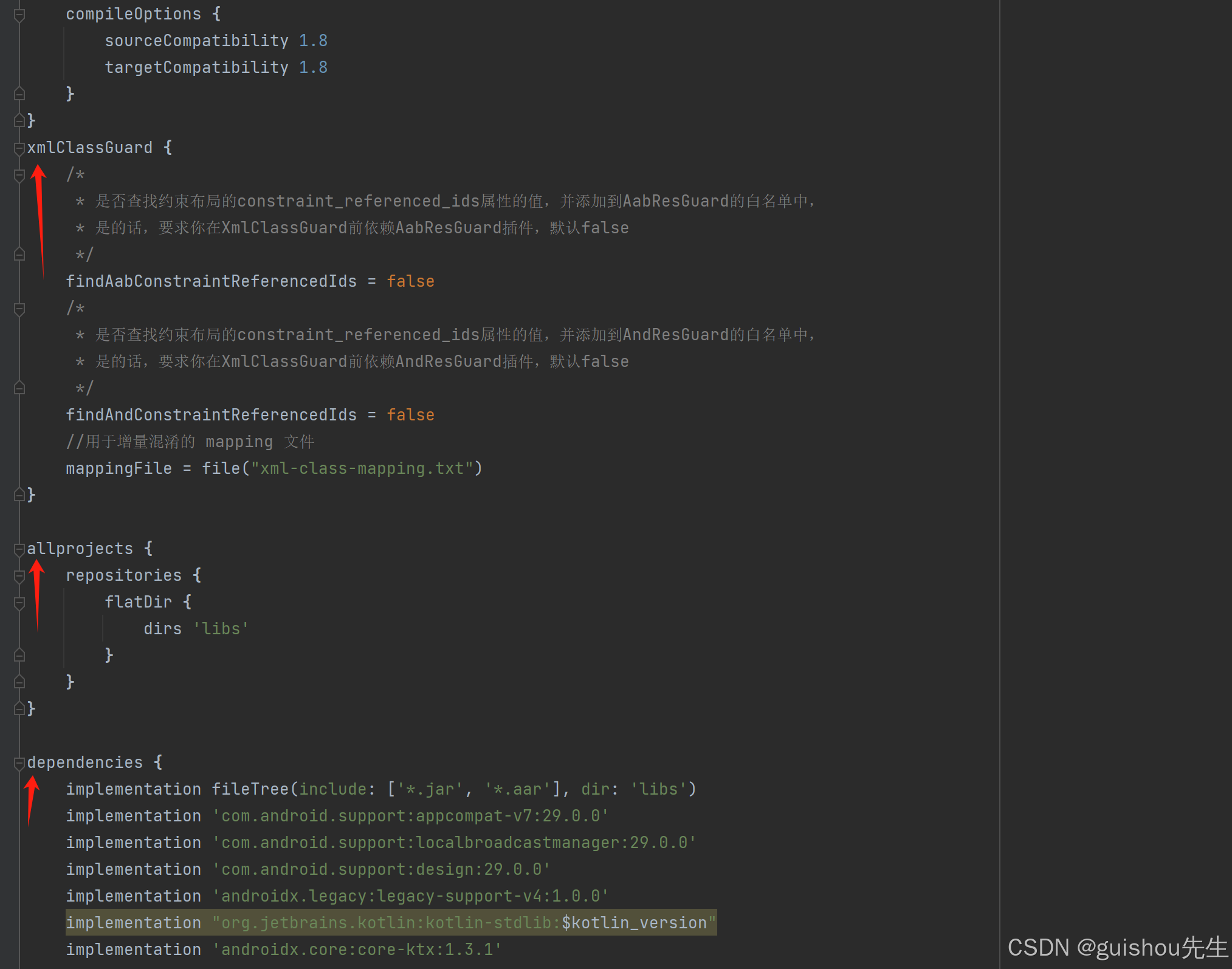Fold the second block comment about AndResGuard
The image size is (1232, 969).
pos(19,309)
